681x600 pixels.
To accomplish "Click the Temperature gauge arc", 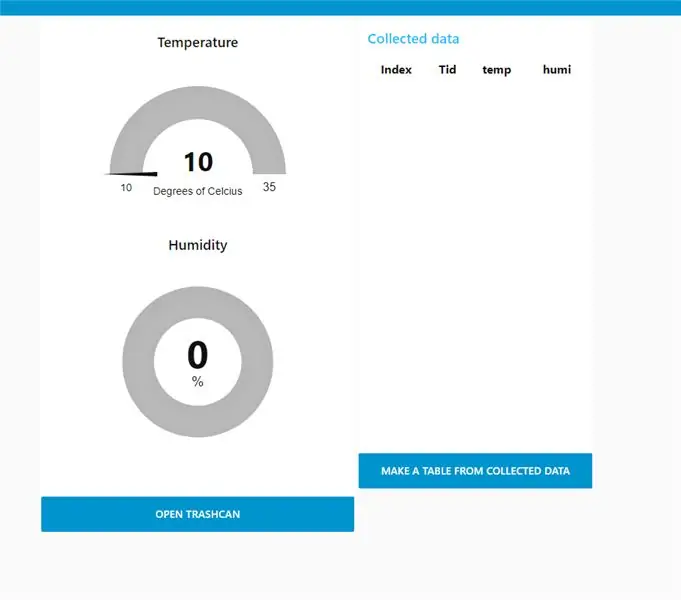I will click(x=198, y=103).
